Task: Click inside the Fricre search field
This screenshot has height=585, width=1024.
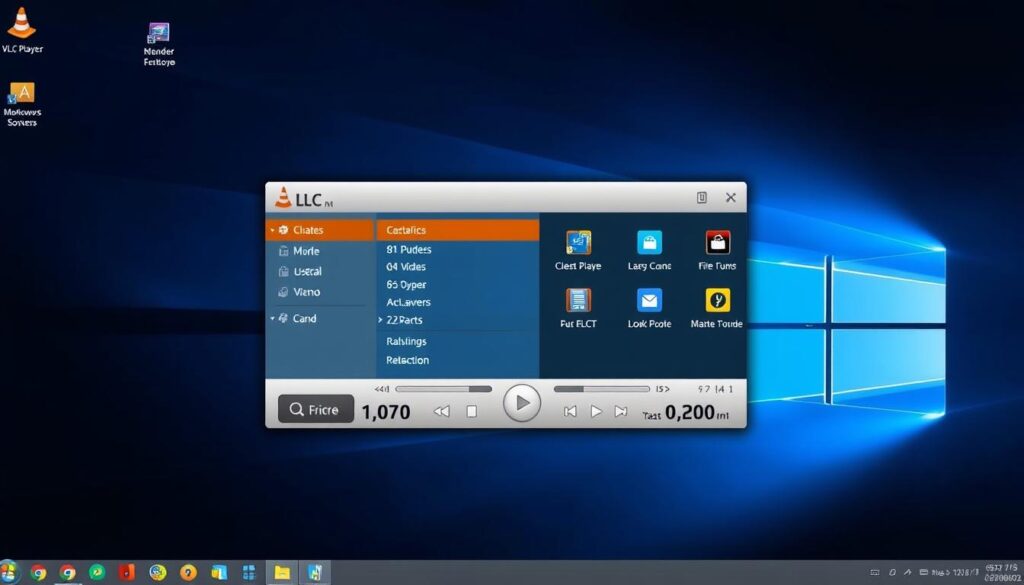Action: [314, 408]
